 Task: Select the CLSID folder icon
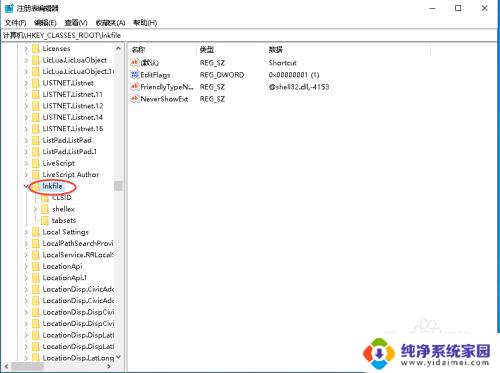(45, 198)
